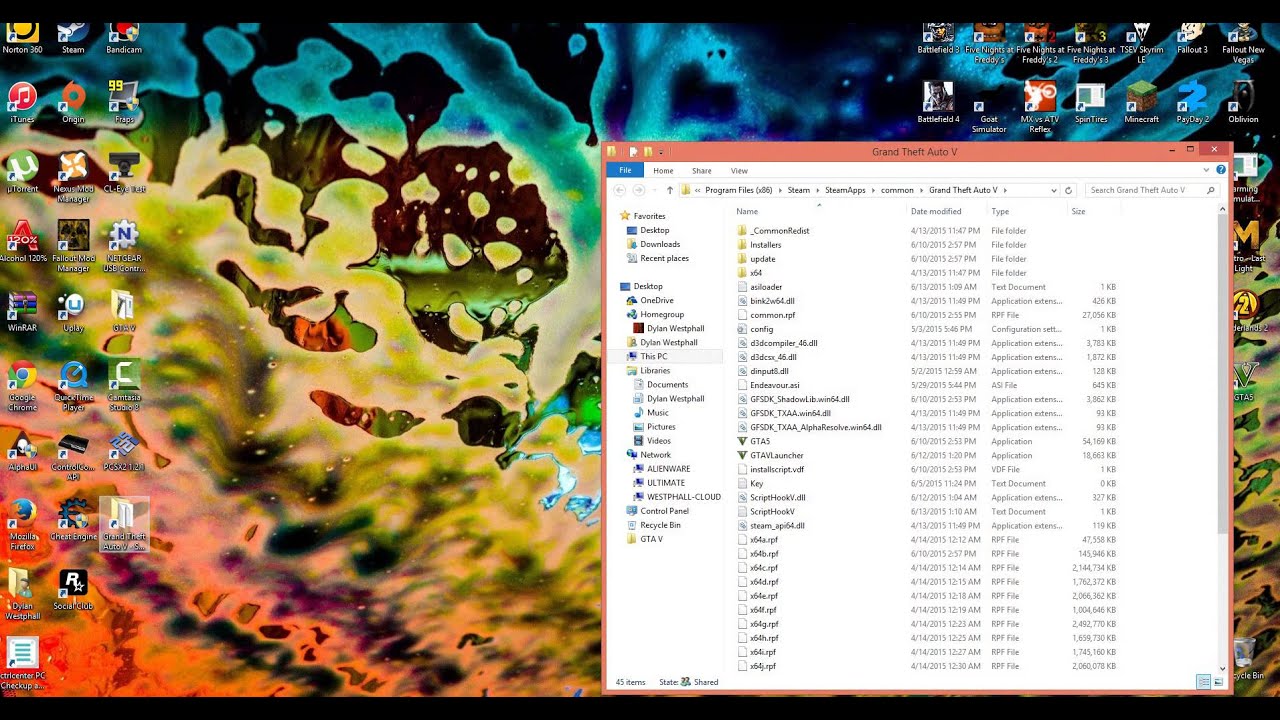The width and height of the screenshot is (1280, 720).
Task: Open the address bar history dropdown
Action: [x=1053, y=190]
